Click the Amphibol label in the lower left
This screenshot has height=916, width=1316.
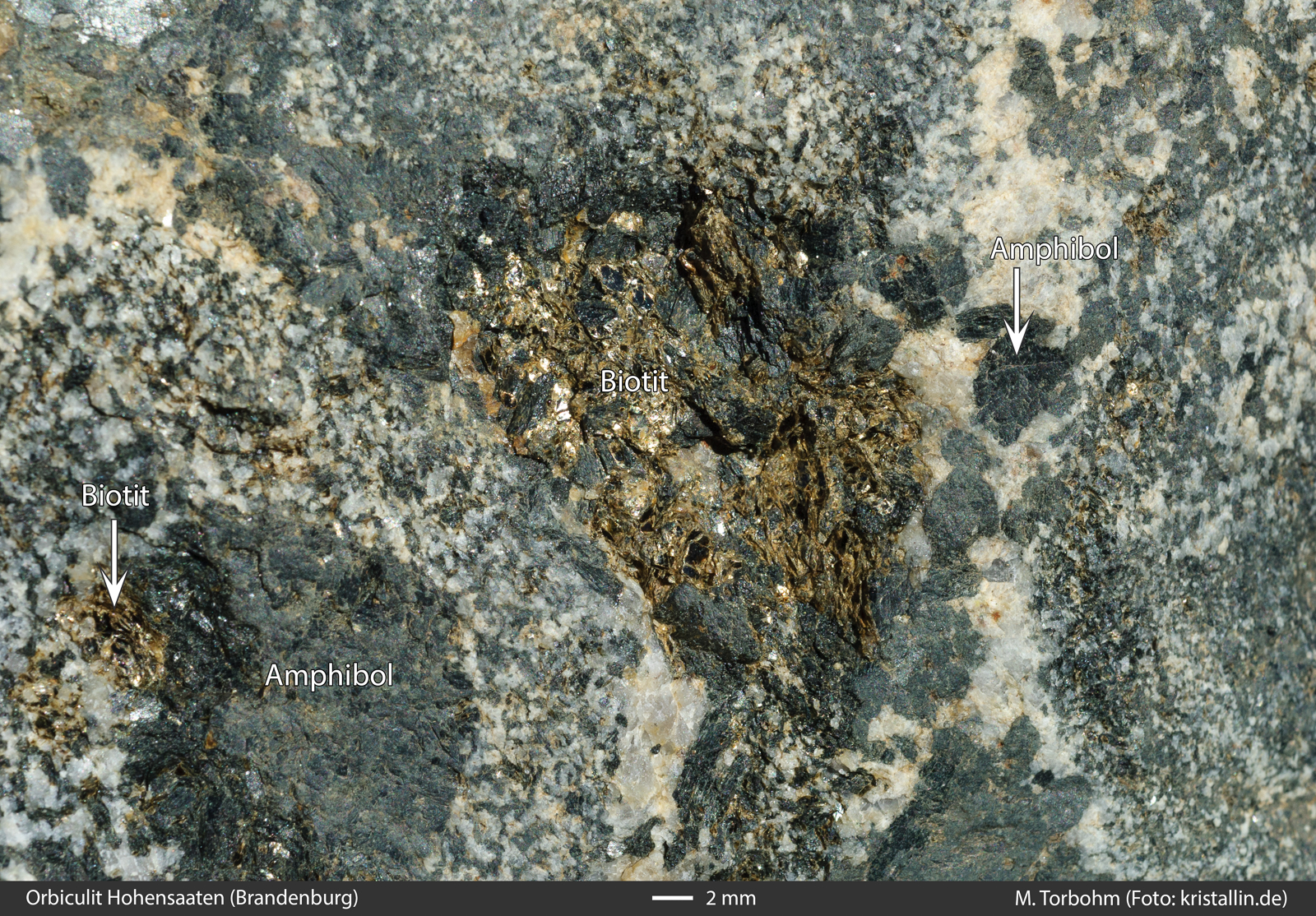[328, 675]
